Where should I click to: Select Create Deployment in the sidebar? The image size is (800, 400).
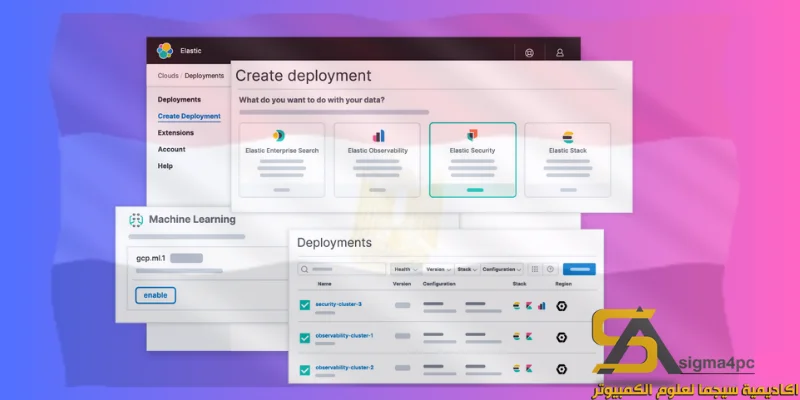[x=189, y=116]
